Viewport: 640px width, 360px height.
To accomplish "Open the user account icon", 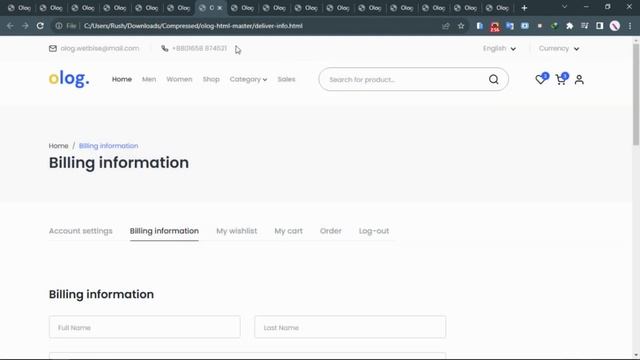I will (x=579, y=80).
